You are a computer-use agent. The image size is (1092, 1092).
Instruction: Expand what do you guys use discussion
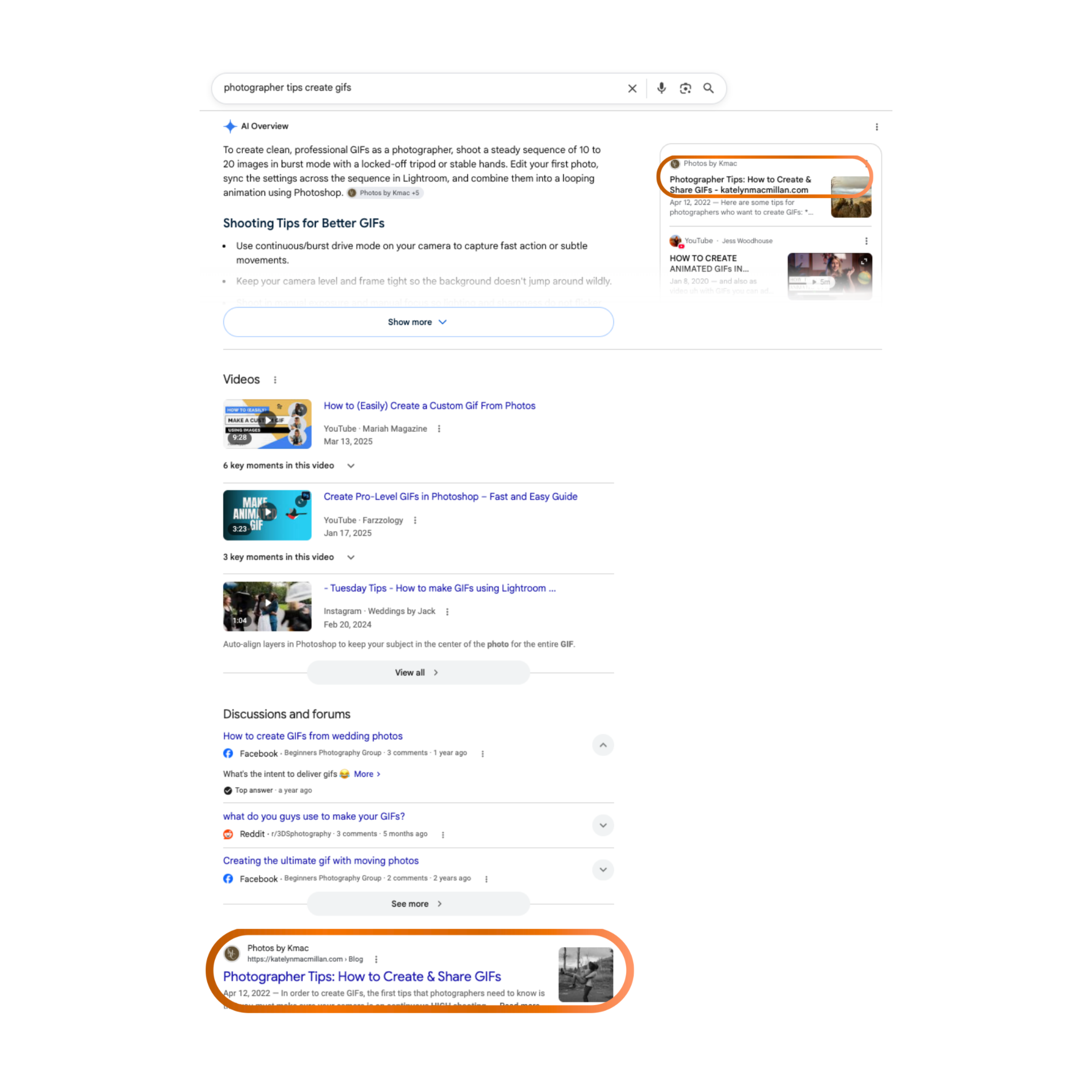(603, 825)
